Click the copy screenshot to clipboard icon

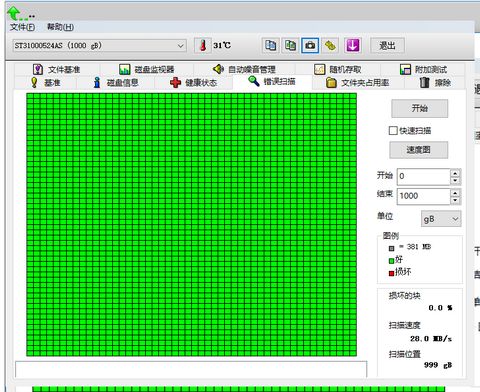click(x=290, y=45)
